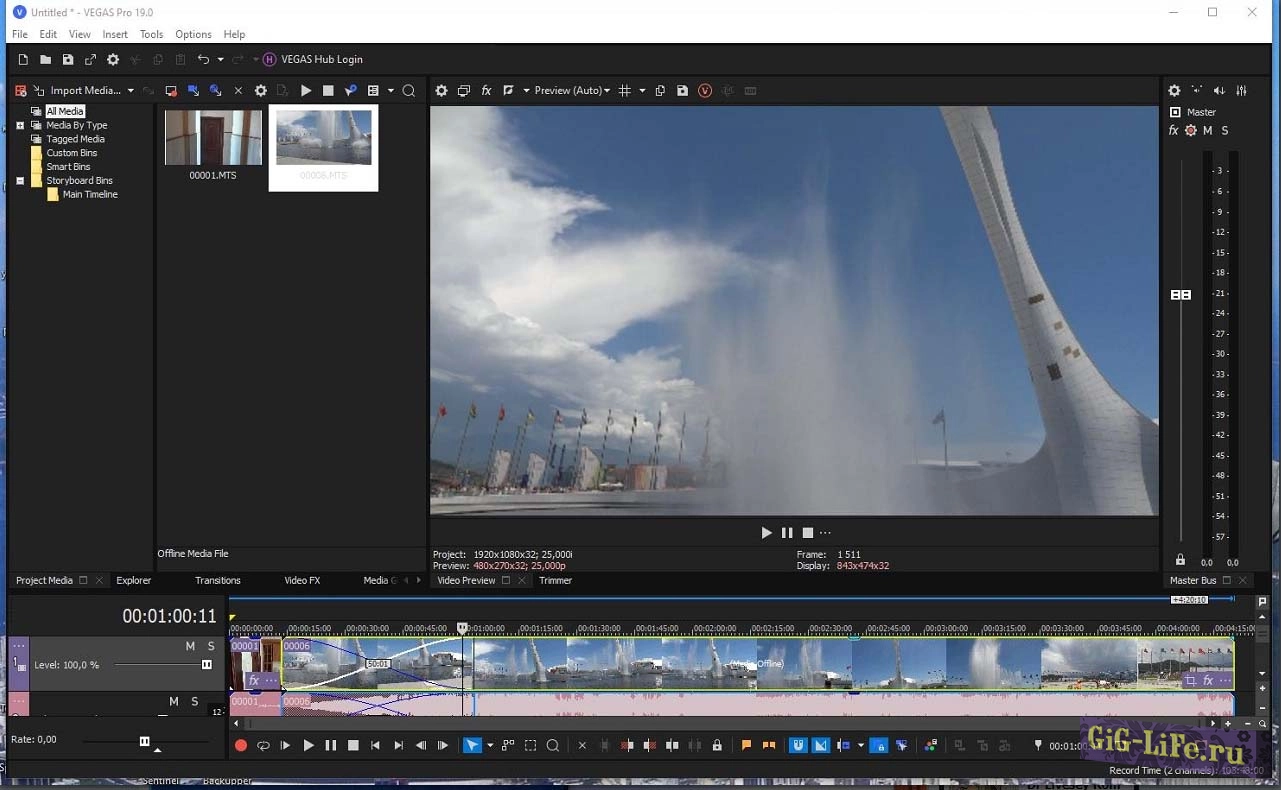
Task: Solo the audio track
Action: pos(195,702)
